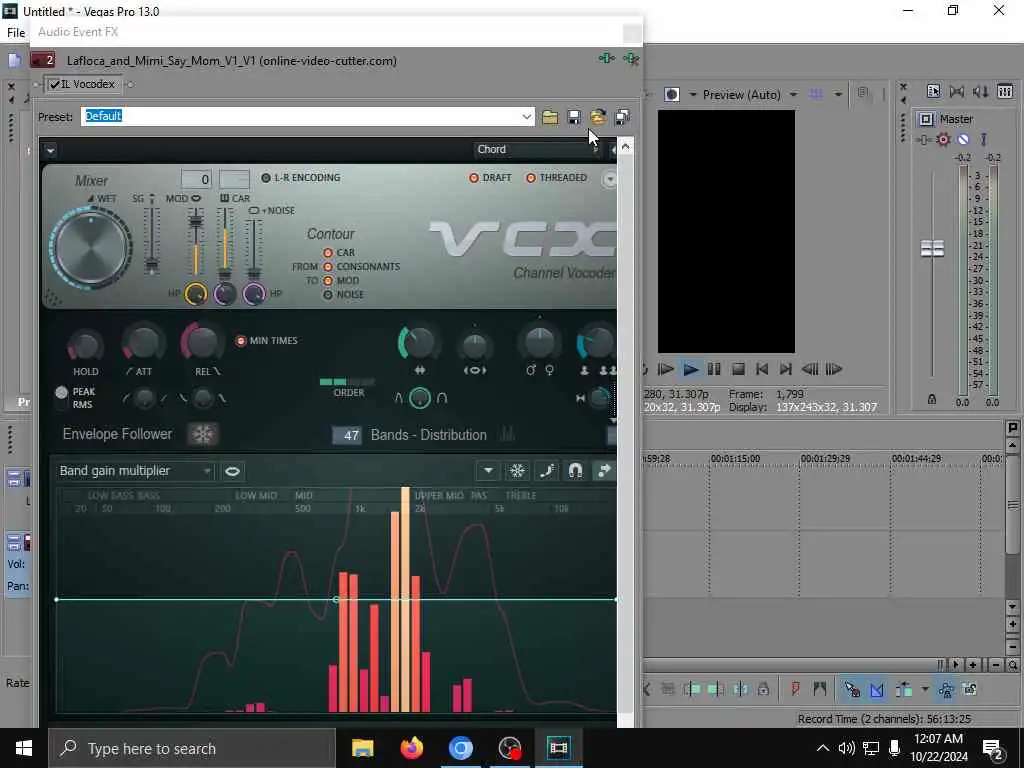The image size is (1024, 768).
Task: Click the snowflake icon next to Envelope Follower
Action: click(x=202, y=434)
